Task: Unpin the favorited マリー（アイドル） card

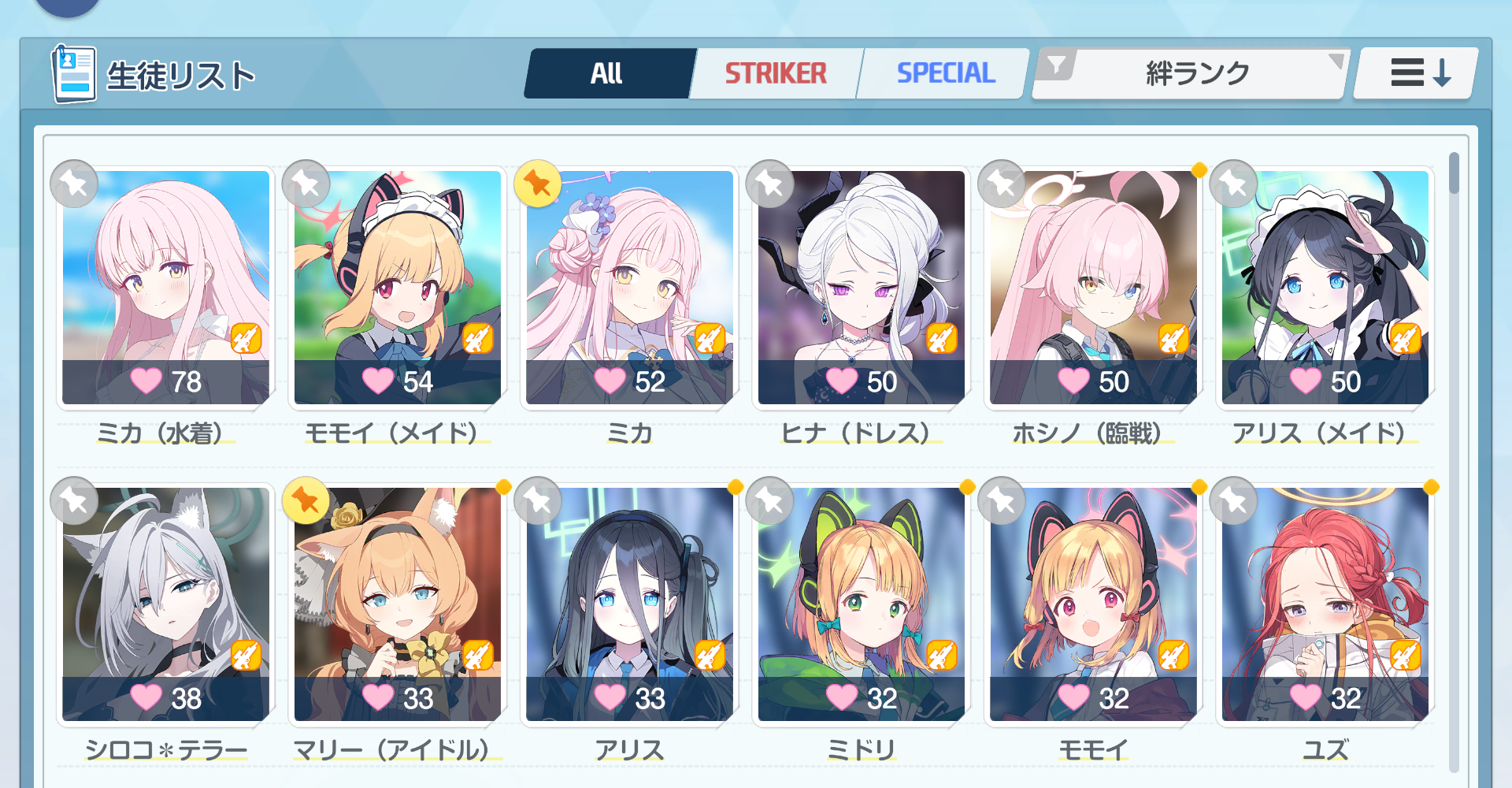Action: coord(306,500)
